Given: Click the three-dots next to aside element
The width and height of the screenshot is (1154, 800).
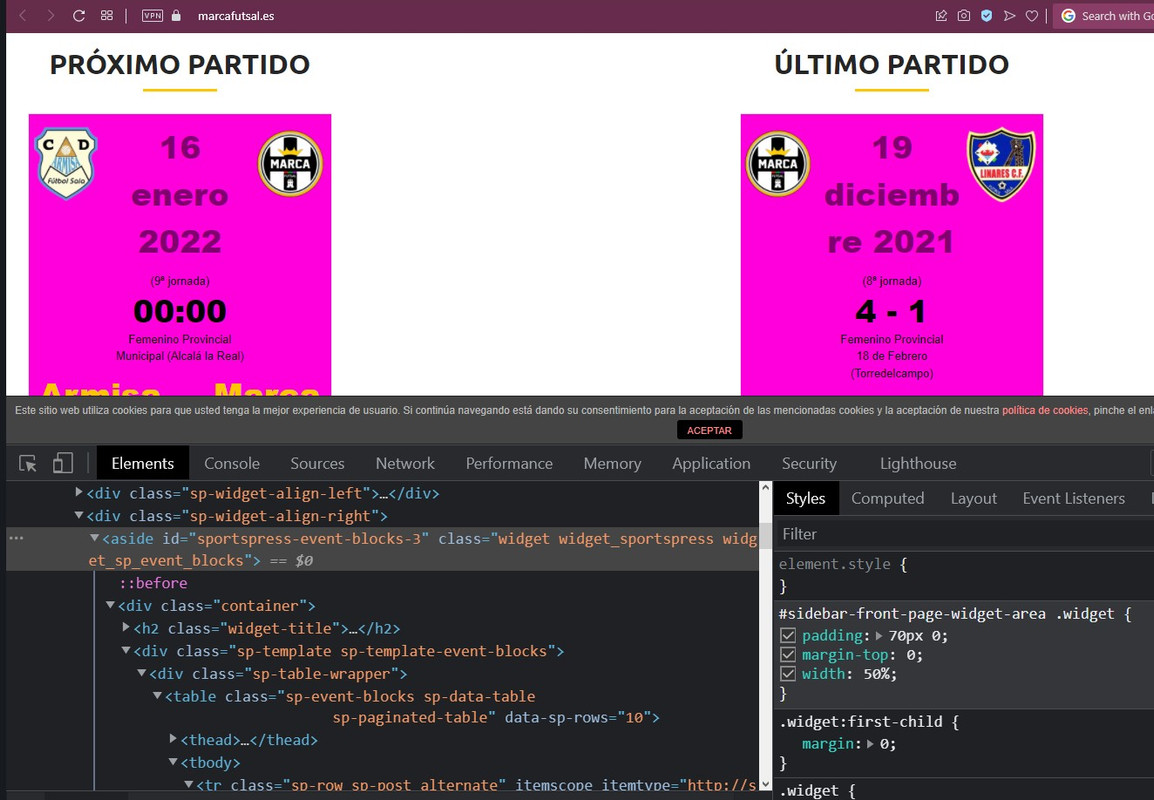Looking at the screenshot, I should point(16,538).
